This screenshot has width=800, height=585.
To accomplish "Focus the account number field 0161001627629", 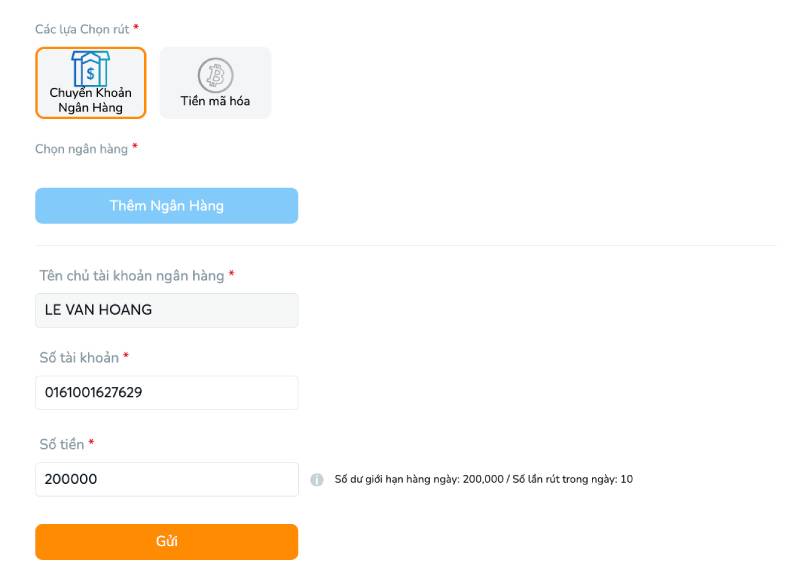I will (166, 393).
